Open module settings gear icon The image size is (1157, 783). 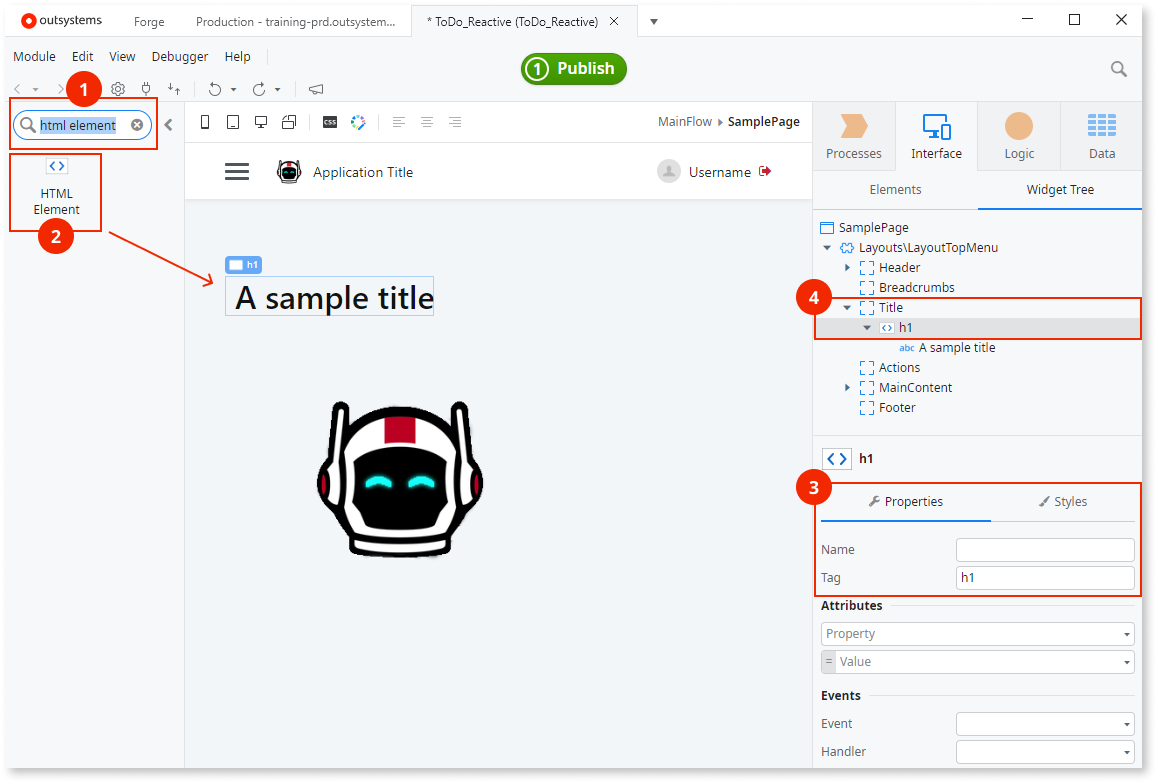coord(118,89)
